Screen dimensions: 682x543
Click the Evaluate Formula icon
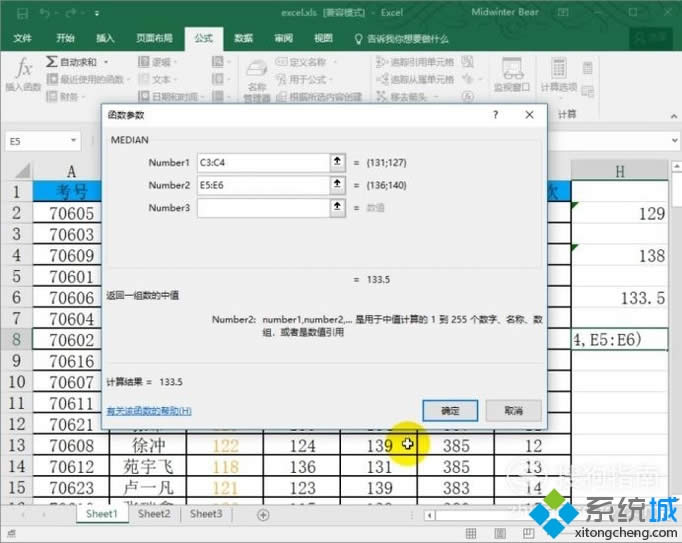468,96
